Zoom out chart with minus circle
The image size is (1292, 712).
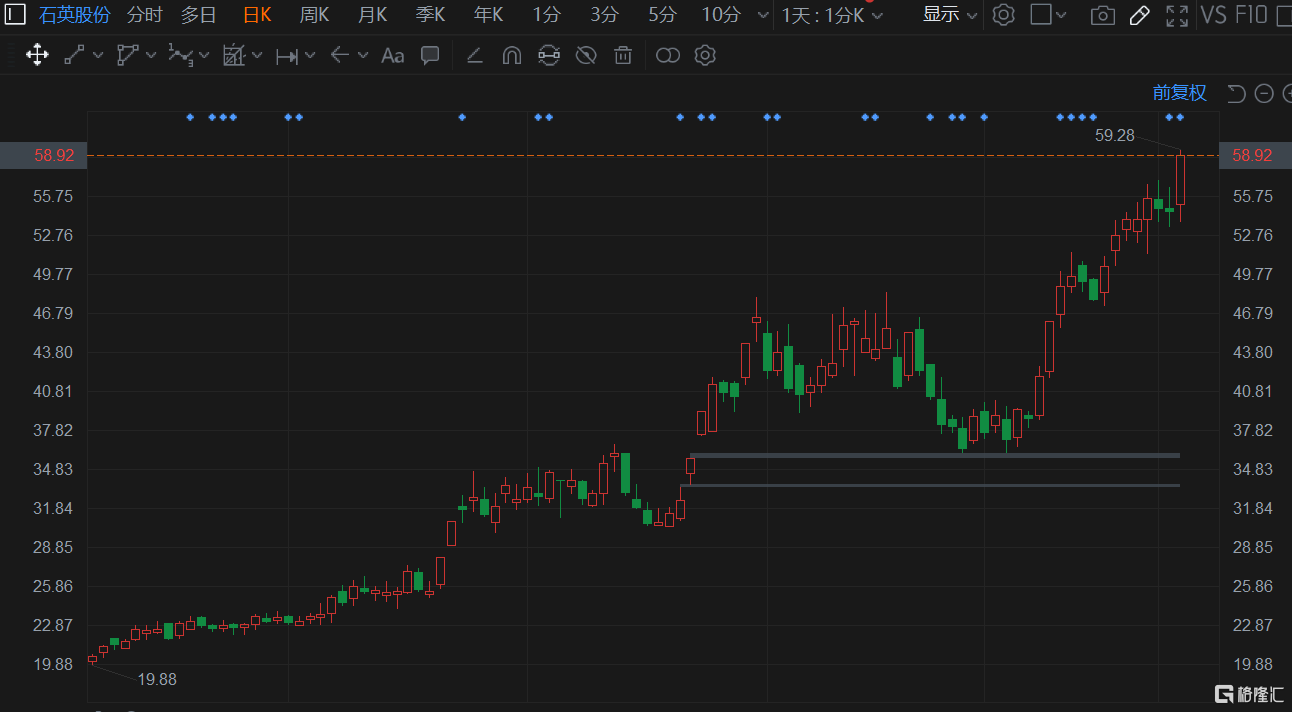(x=1264, y=93)
